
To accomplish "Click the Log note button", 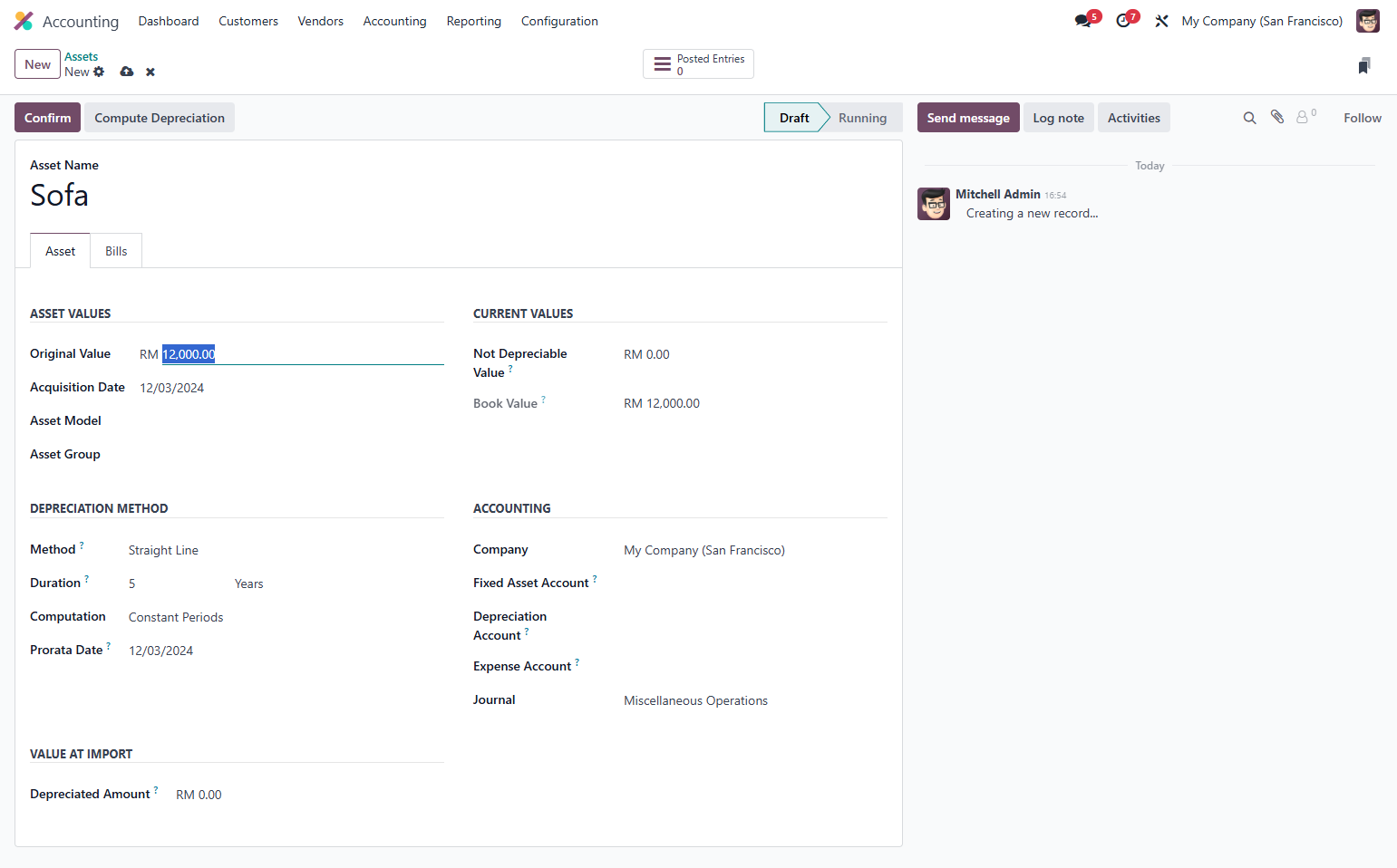I will 1059,118.
